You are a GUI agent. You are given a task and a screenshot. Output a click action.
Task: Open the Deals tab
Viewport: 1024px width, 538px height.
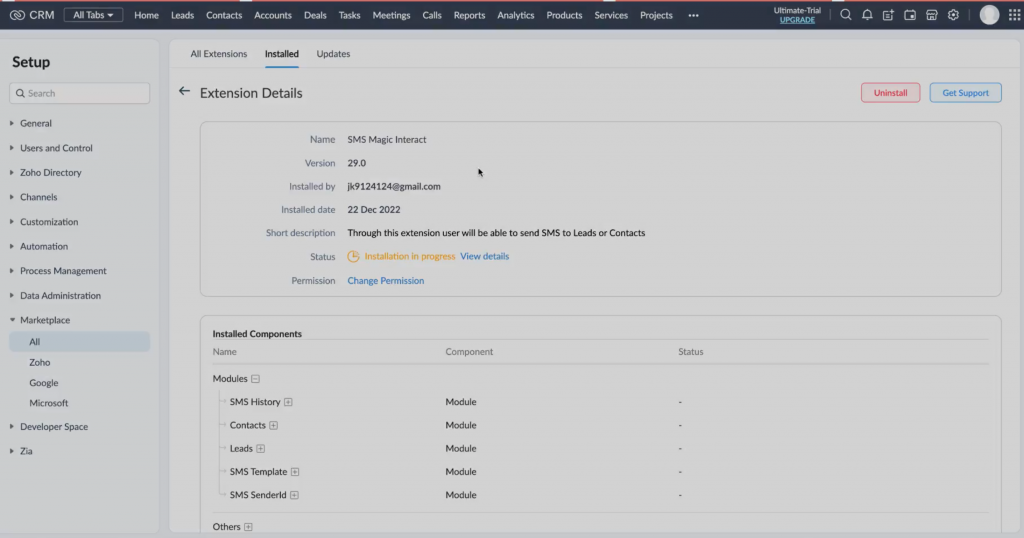(x=315, y=15)
